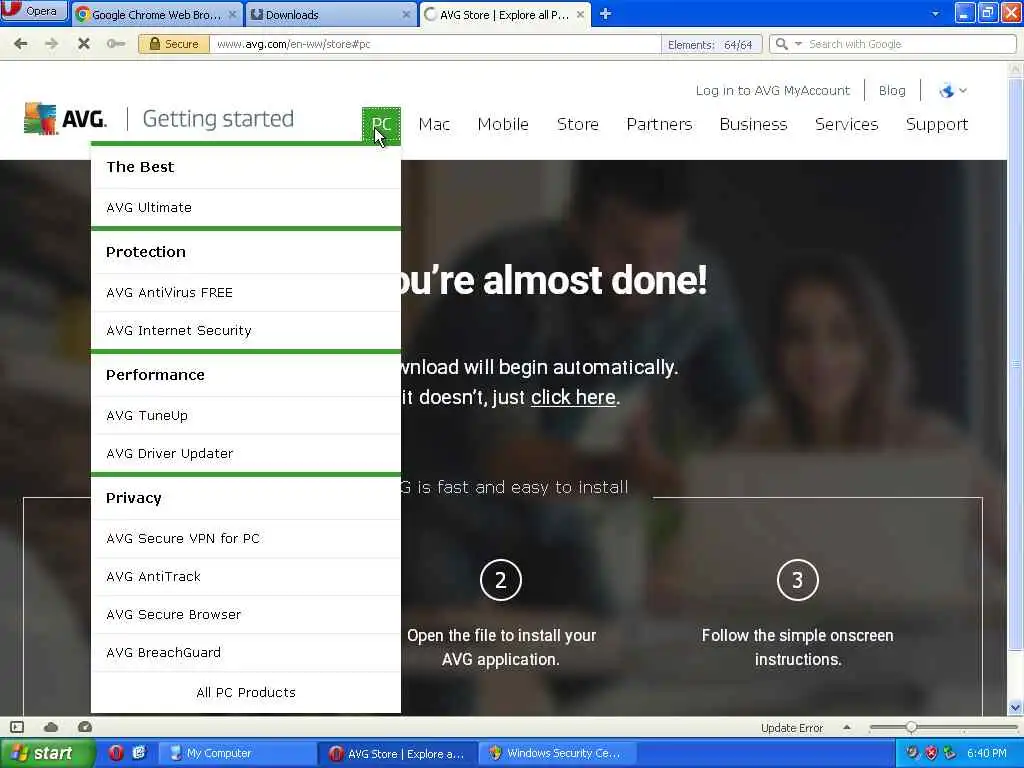The image size is (1024, 768).
Task: Click the 'click here' download link
Action: pos(573,397)
